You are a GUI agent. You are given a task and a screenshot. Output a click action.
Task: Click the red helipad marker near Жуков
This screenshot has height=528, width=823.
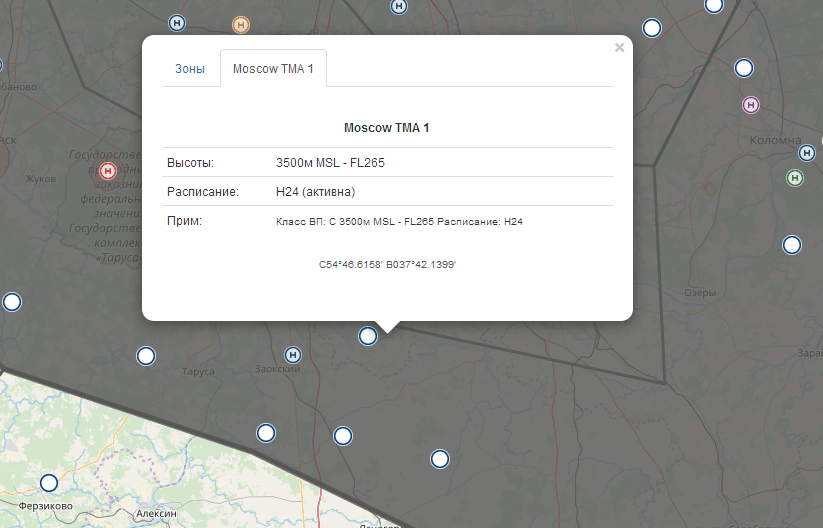[108, 171]
